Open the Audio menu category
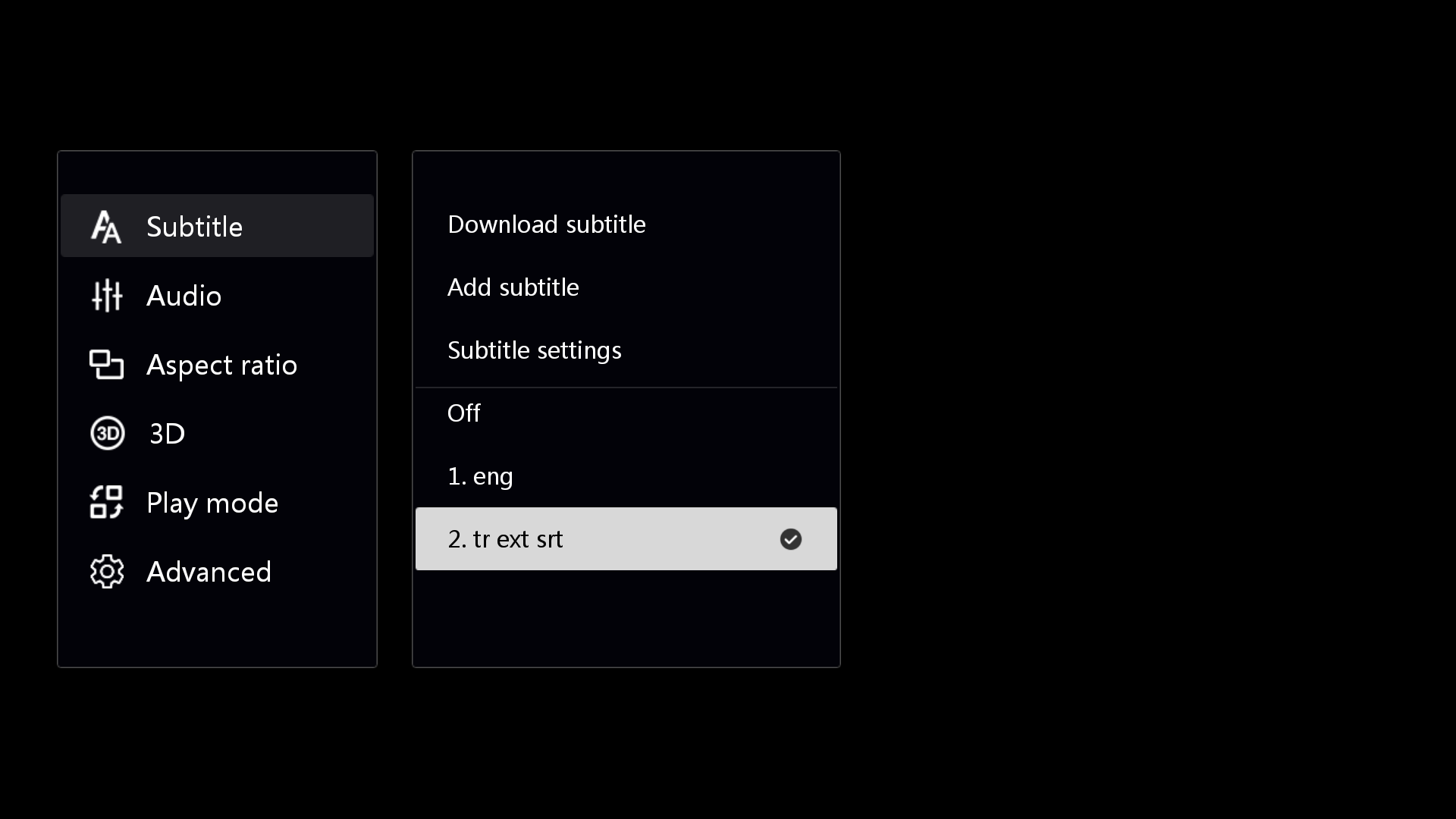The image size is (1456, 819). 217,296
